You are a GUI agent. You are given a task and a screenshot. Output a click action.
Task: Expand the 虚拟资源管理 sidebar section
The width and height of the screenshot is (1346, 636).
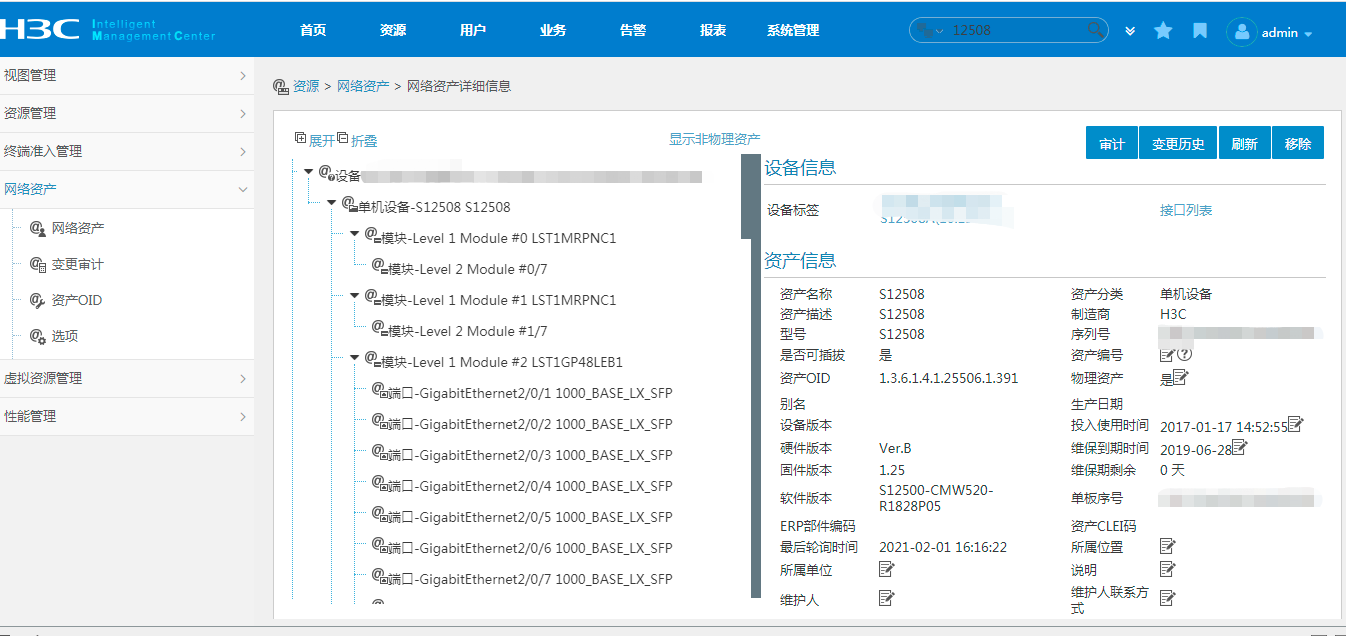coord(127,378)
